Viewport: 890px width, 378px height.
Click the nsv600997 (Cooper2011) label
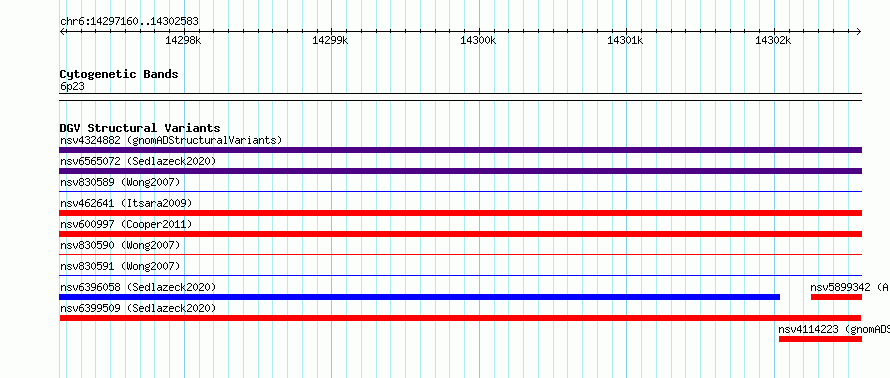click(126, 224)
